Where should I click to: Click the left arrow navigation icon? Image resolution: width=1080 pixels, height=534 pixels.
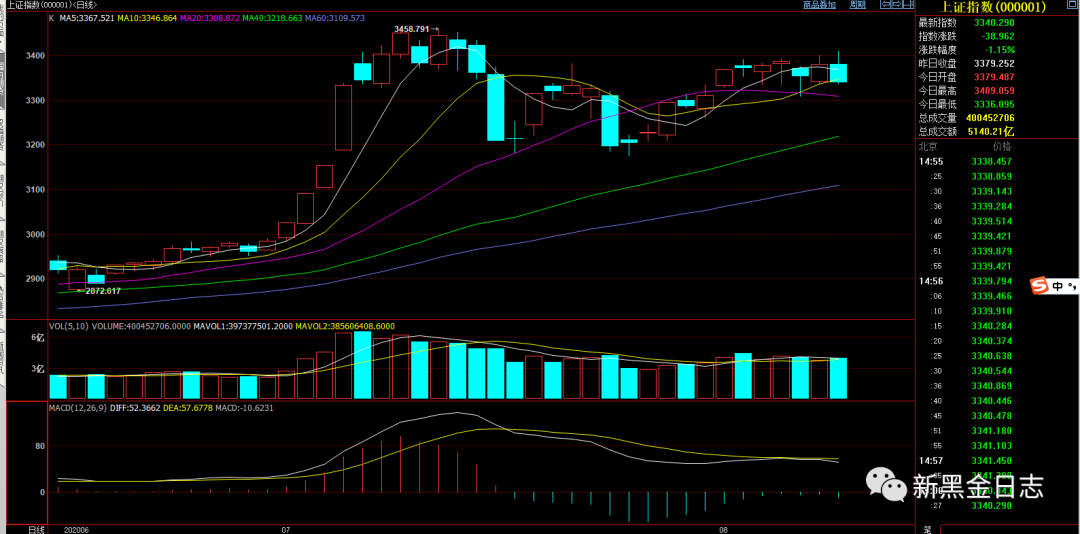886,4
